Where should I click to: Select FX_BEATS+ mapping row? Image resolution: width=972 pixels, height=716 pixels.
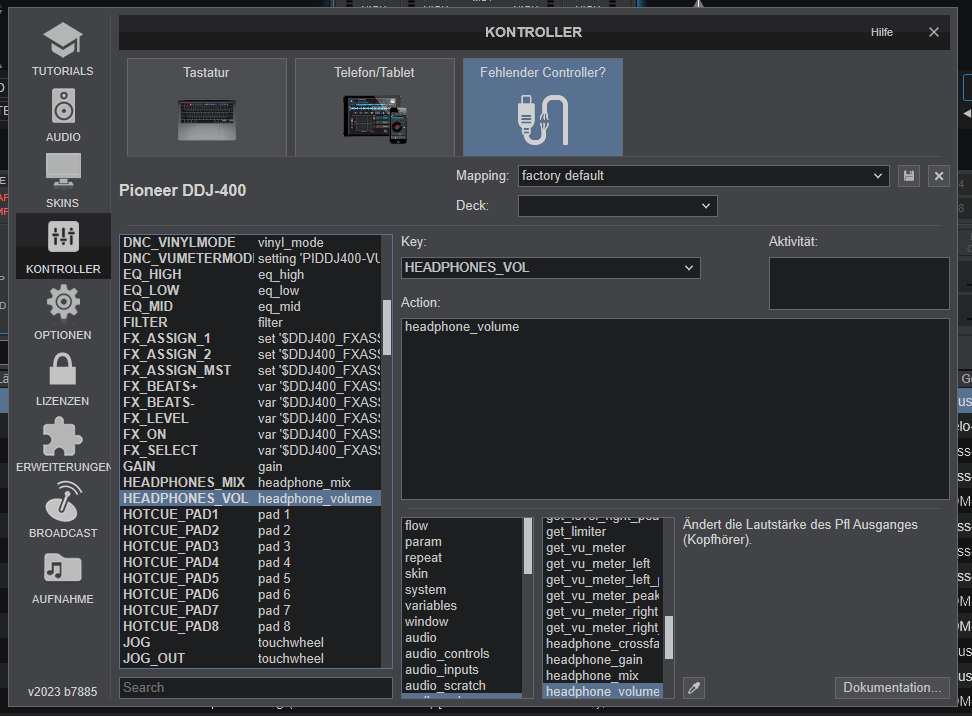pos(250,387)
